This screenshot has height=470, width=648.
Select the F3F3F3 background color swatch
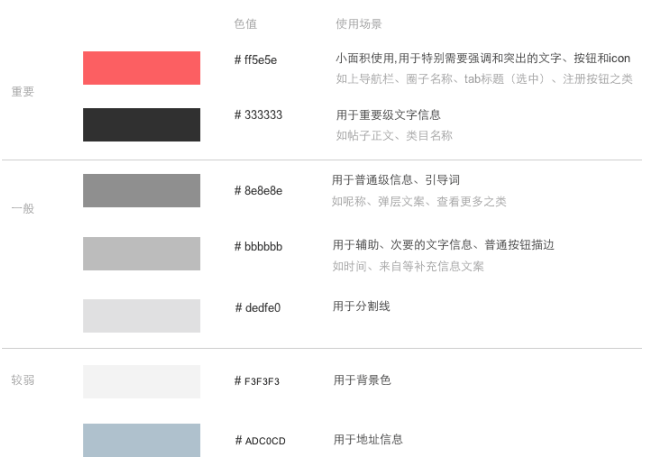pyautogui.click(x=141, y=381)
